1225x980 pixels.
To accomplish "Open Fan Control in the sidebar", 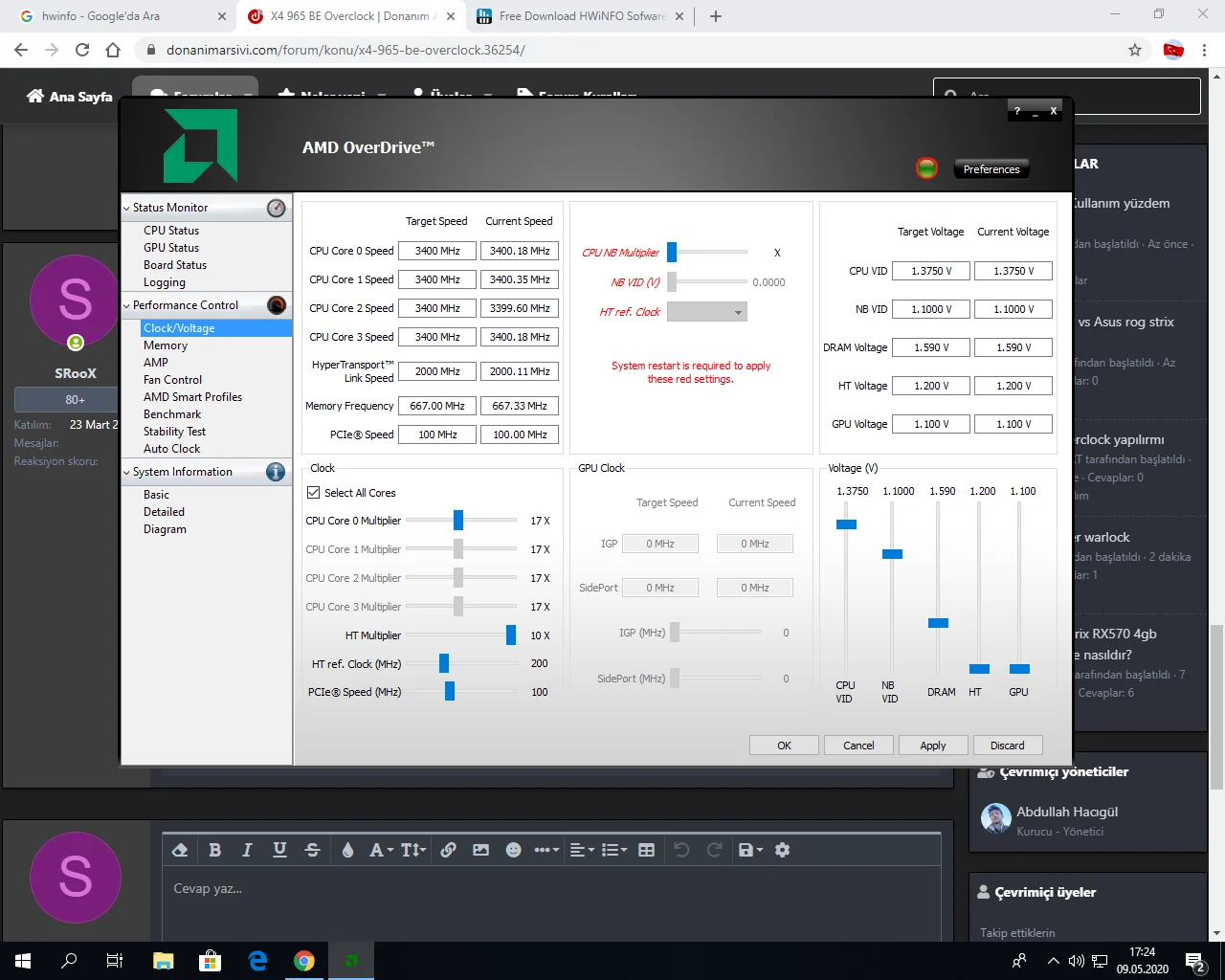I will (172, 380).
